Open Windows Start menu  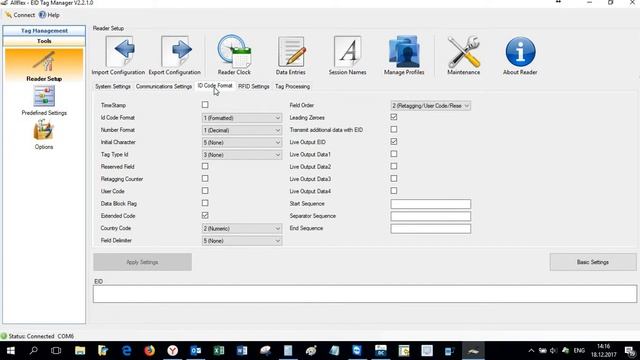tap(11, 351)
